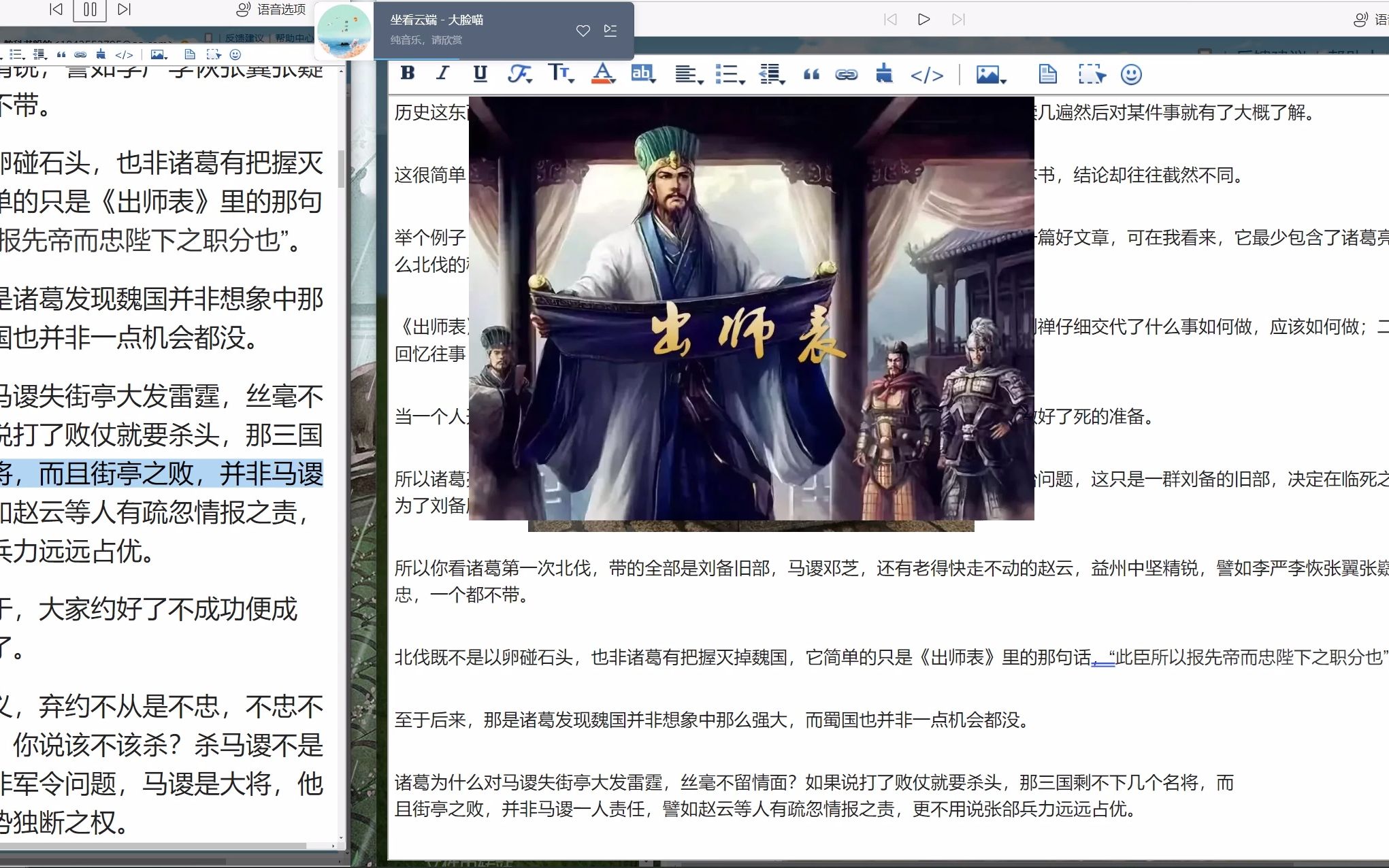Click document template icon in right editor
This screenshot has width=1389, height=868.
[1048, 74]
